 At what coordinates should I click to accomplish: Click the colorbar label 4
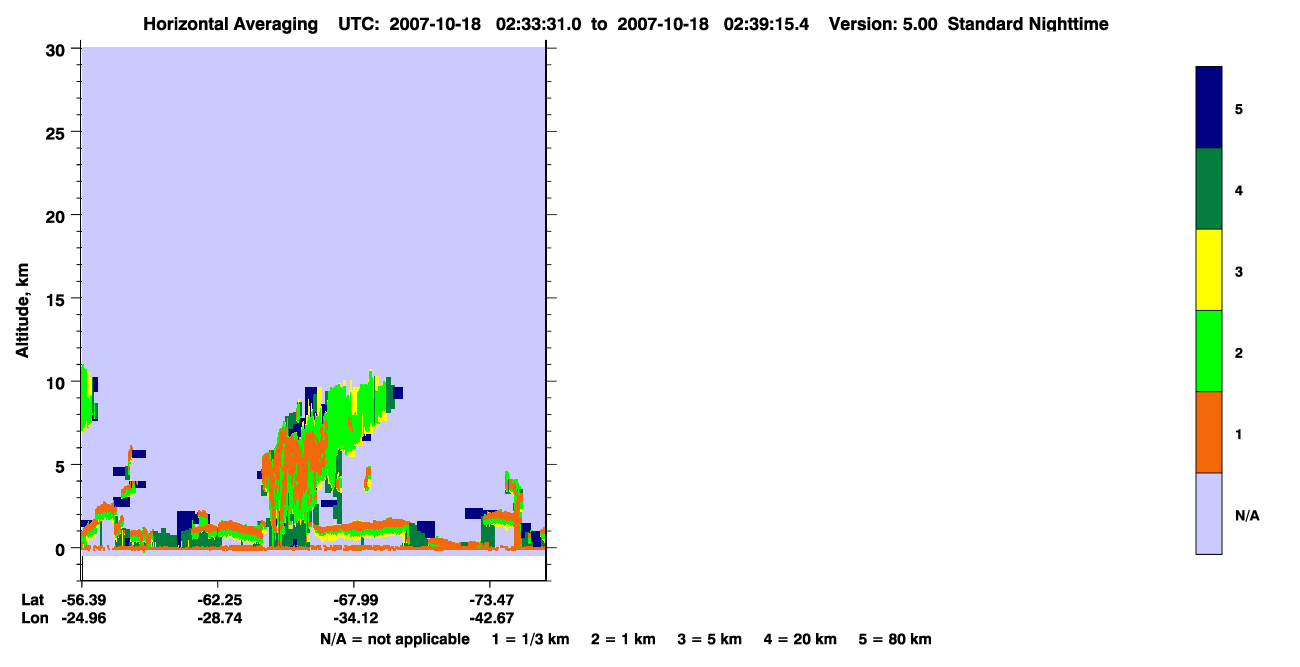point(1239,190)
